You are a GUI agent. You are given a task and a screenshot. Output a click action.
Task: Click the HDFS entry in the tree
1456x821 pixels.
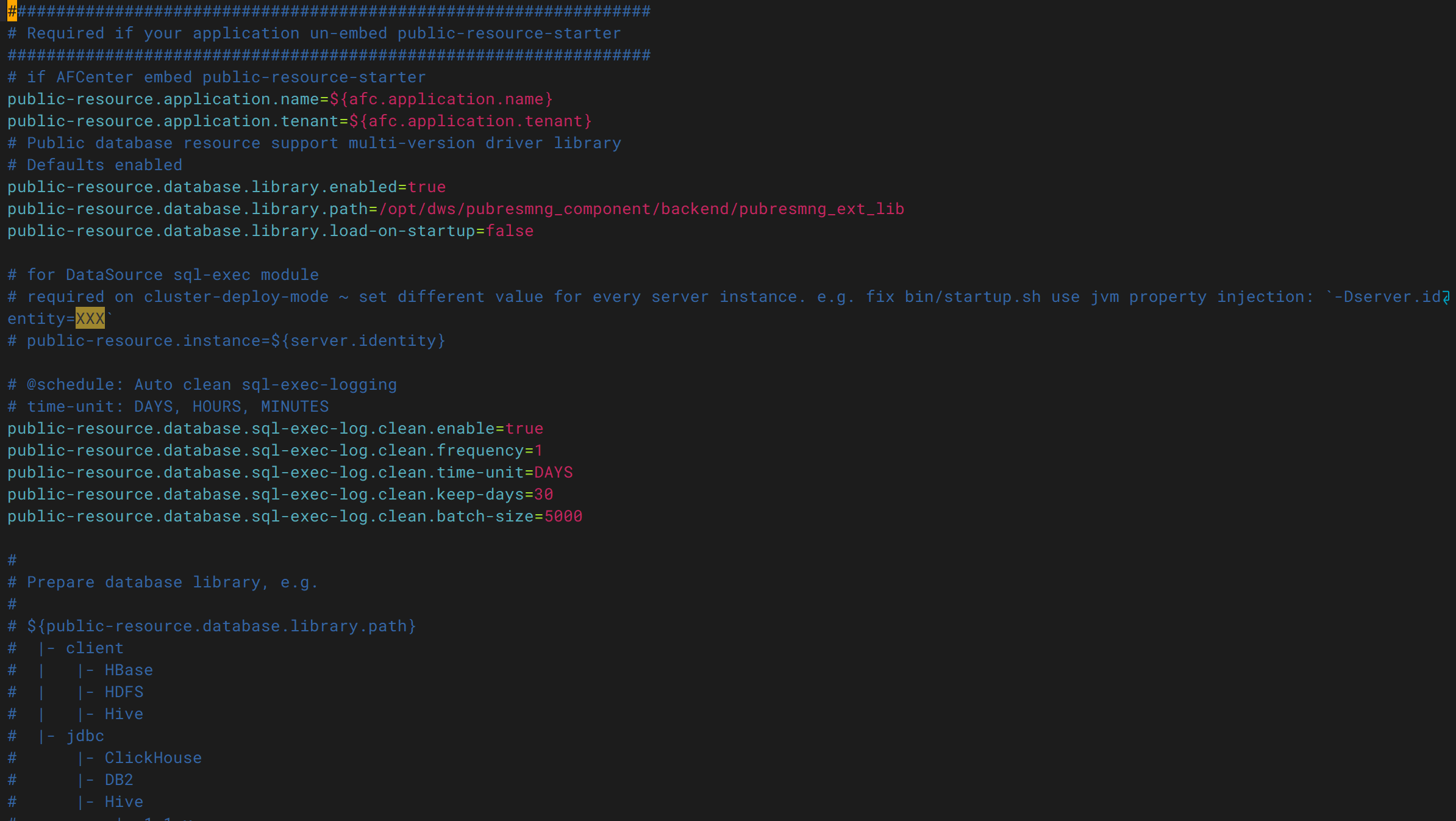124,692
